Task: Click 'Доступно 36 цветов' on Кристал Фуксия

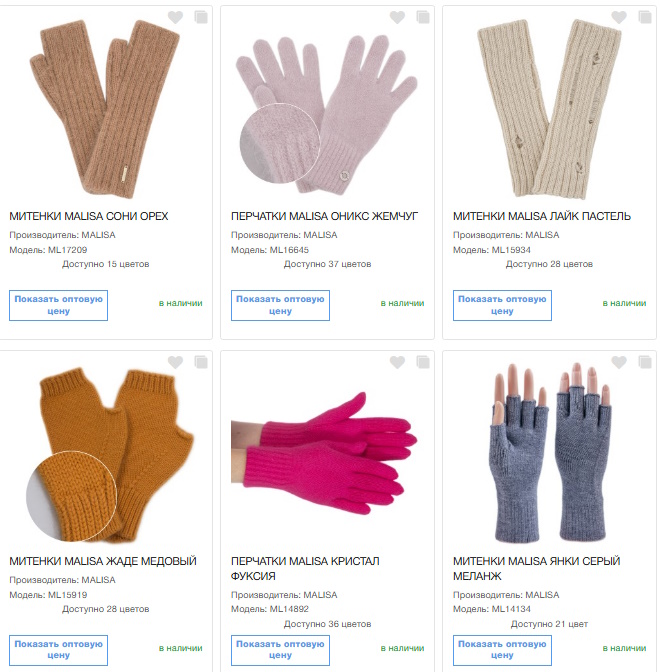Action: coord(327,624)
